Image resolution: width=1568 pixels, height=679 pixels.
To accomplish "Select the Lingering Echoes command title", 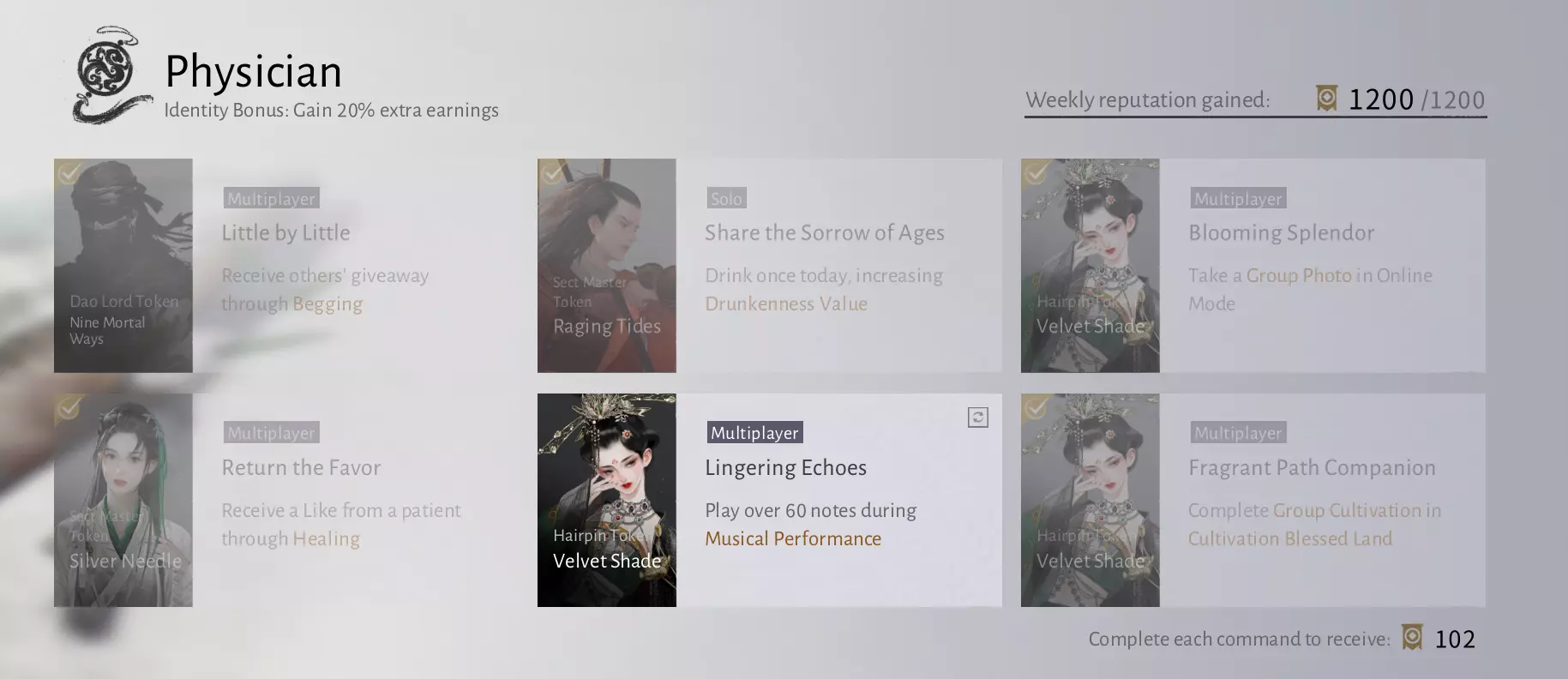I will pyautogui.click(x=785, y=467).
